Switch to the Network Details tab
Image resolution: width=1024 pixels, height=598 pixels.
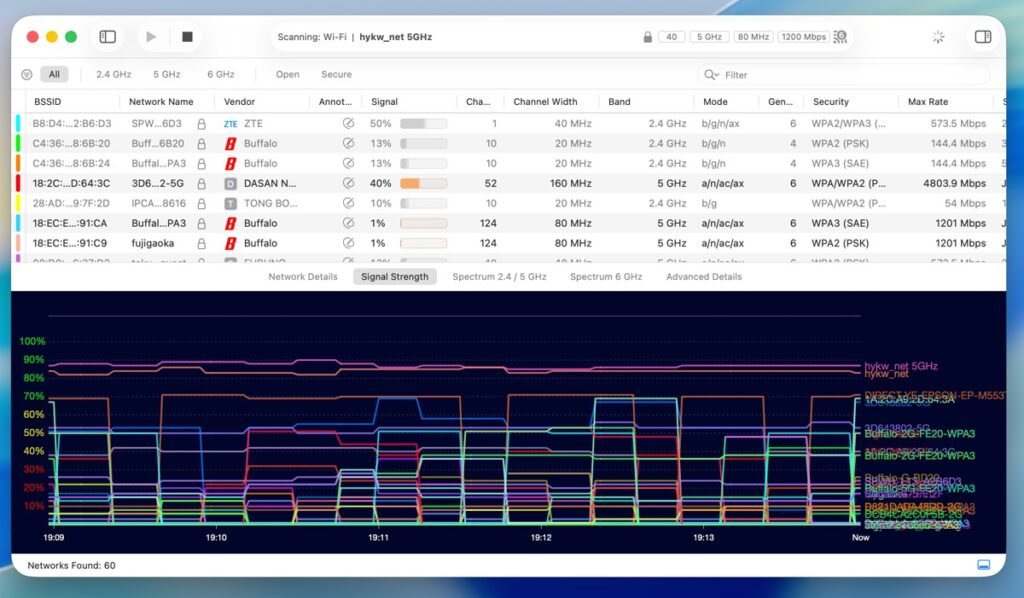(303, 277)
